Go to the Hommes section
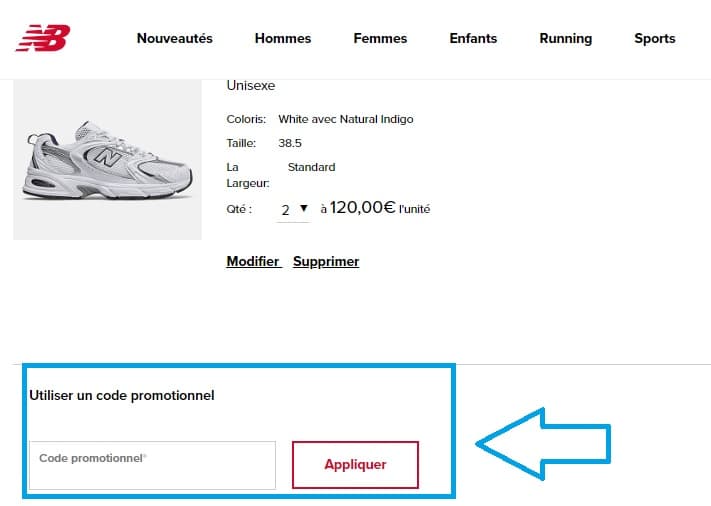711x506 pixels. pos(283,39)
